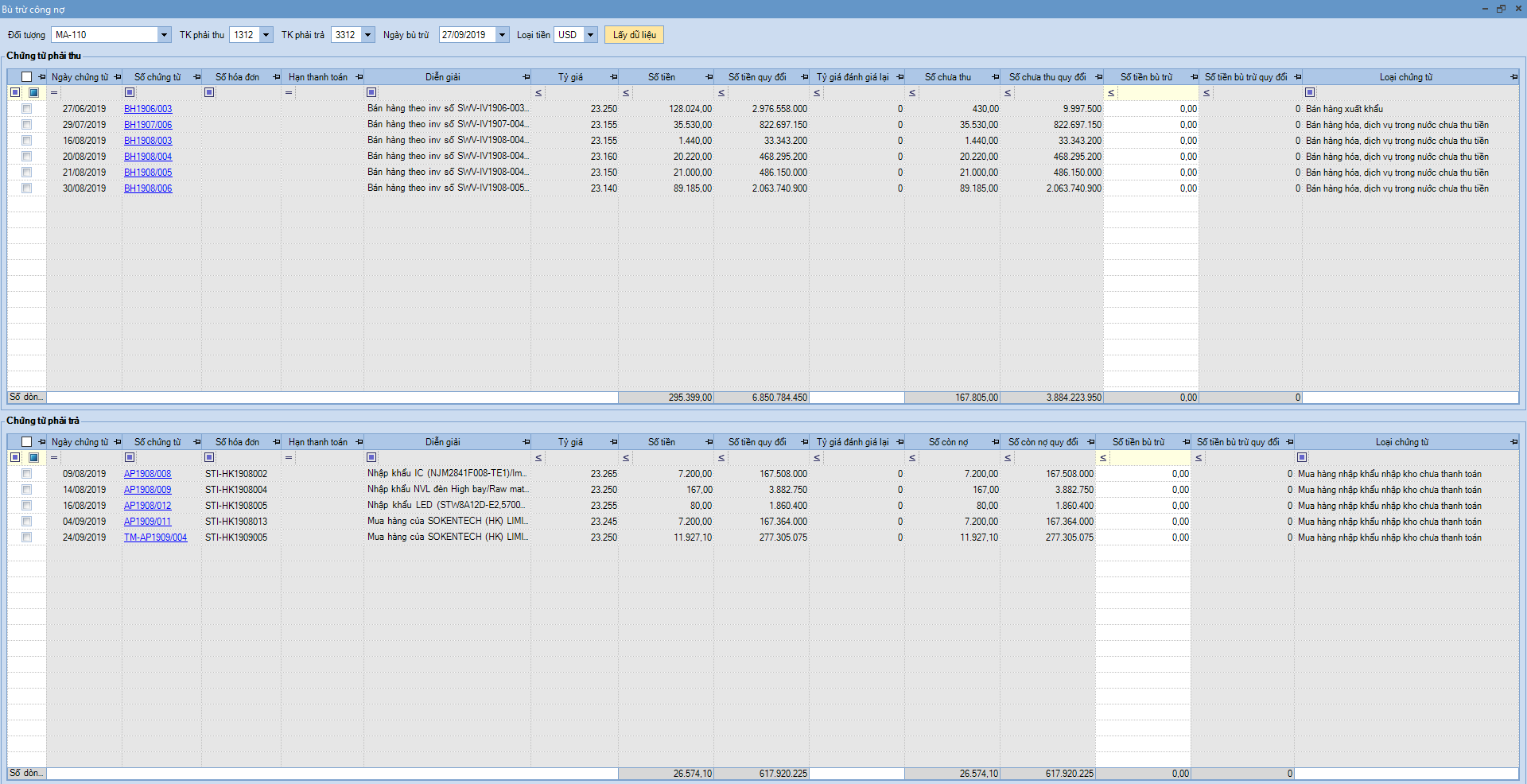Click the Lấy dữ liệu button
The image size is (1527, 784).
[634, 35]
